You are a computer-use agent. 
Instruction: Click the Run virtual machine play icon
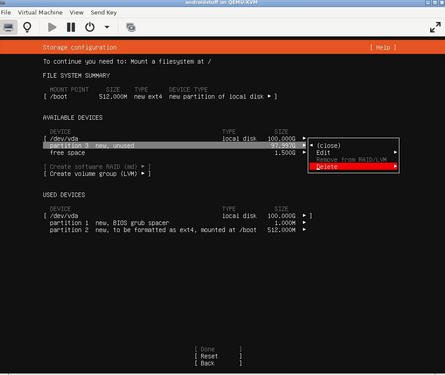tap(52, 27)
